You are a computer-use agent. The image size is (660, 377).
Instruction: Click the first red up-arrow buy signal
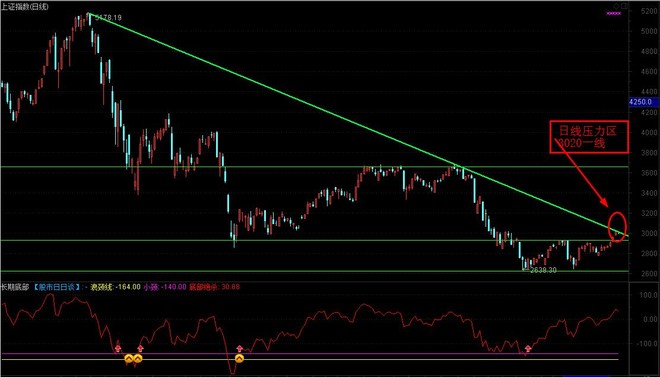(x=118, y=348)
